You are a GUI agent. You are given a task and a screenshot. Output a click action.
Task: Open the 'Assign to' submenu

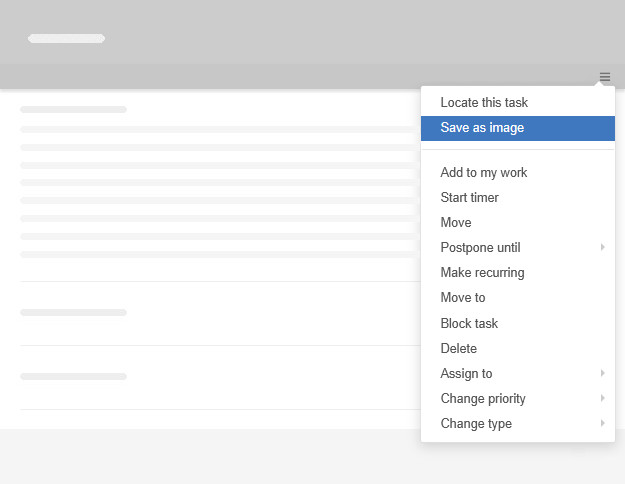pos(466,374)
